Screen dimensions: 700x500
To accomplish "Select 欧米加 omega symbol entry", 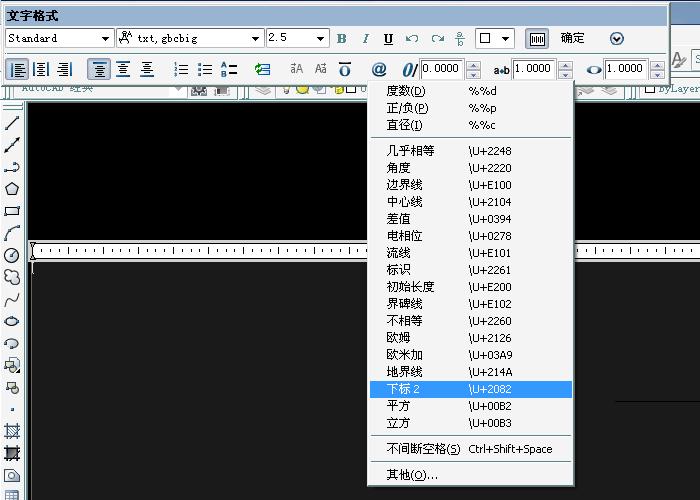I will click(x=471, y=355).
